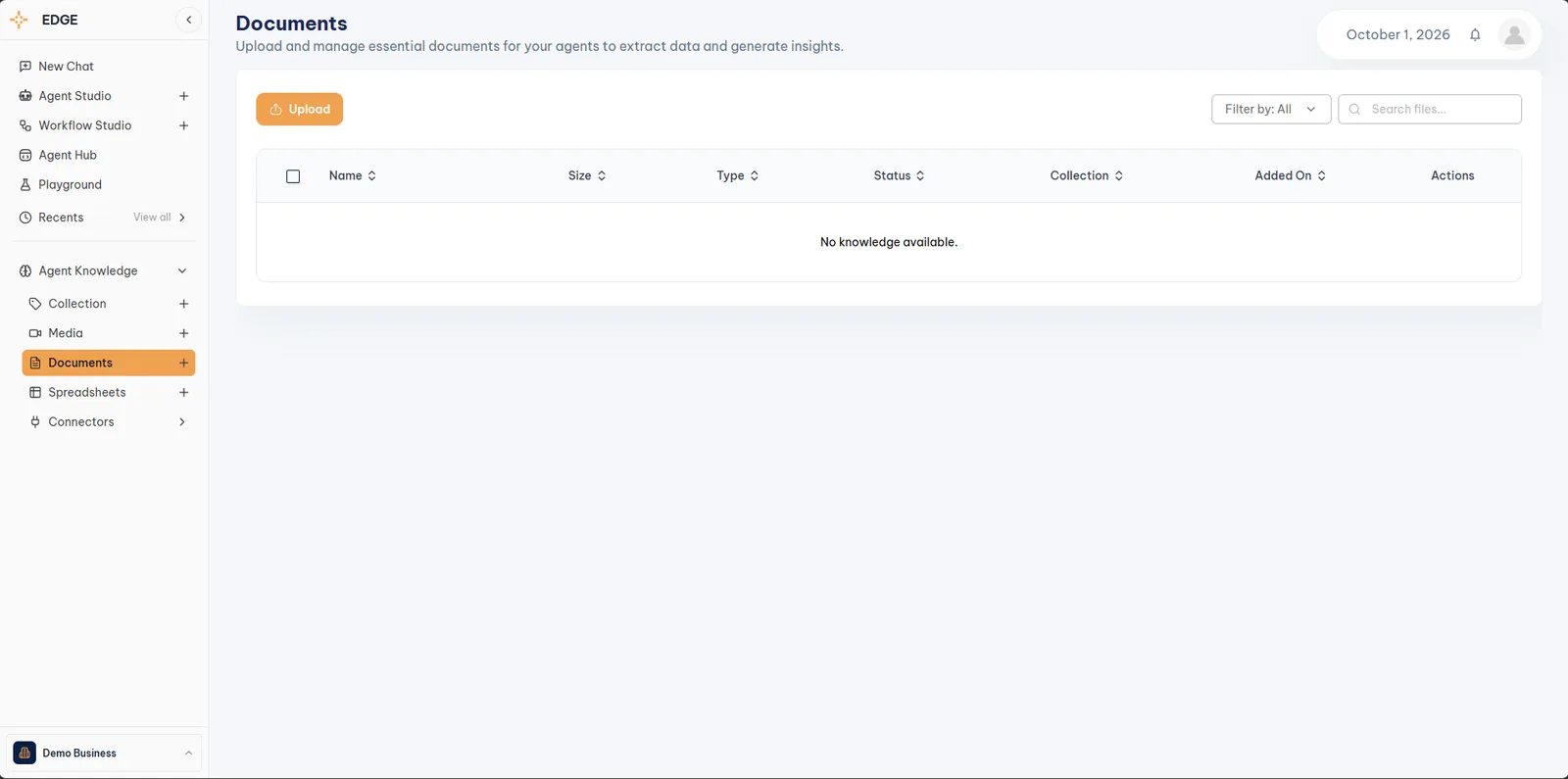Click the Actions column header
This screenshot has height=779, width=1568.
(1452, 176)
